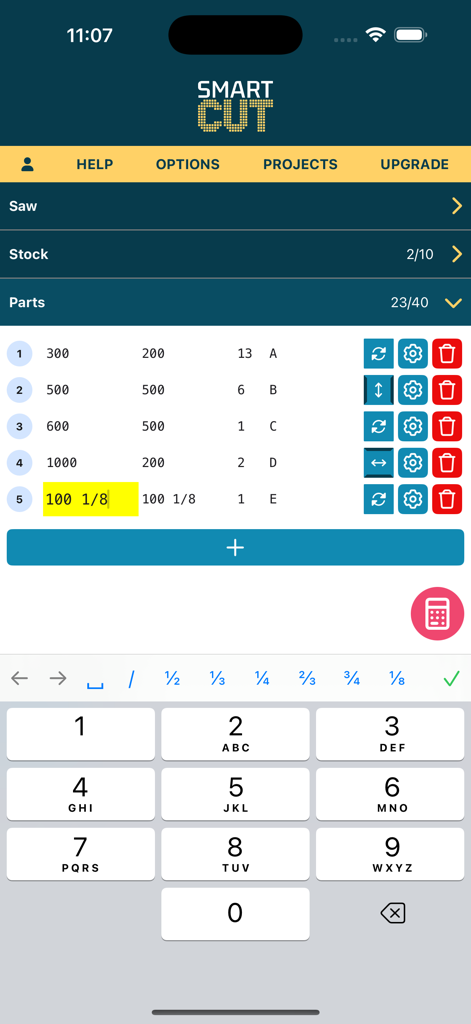Select length value 300 of part 1
Image resolution: width=471 pixels, height=1024 pixels.
(x=57, y=353)
